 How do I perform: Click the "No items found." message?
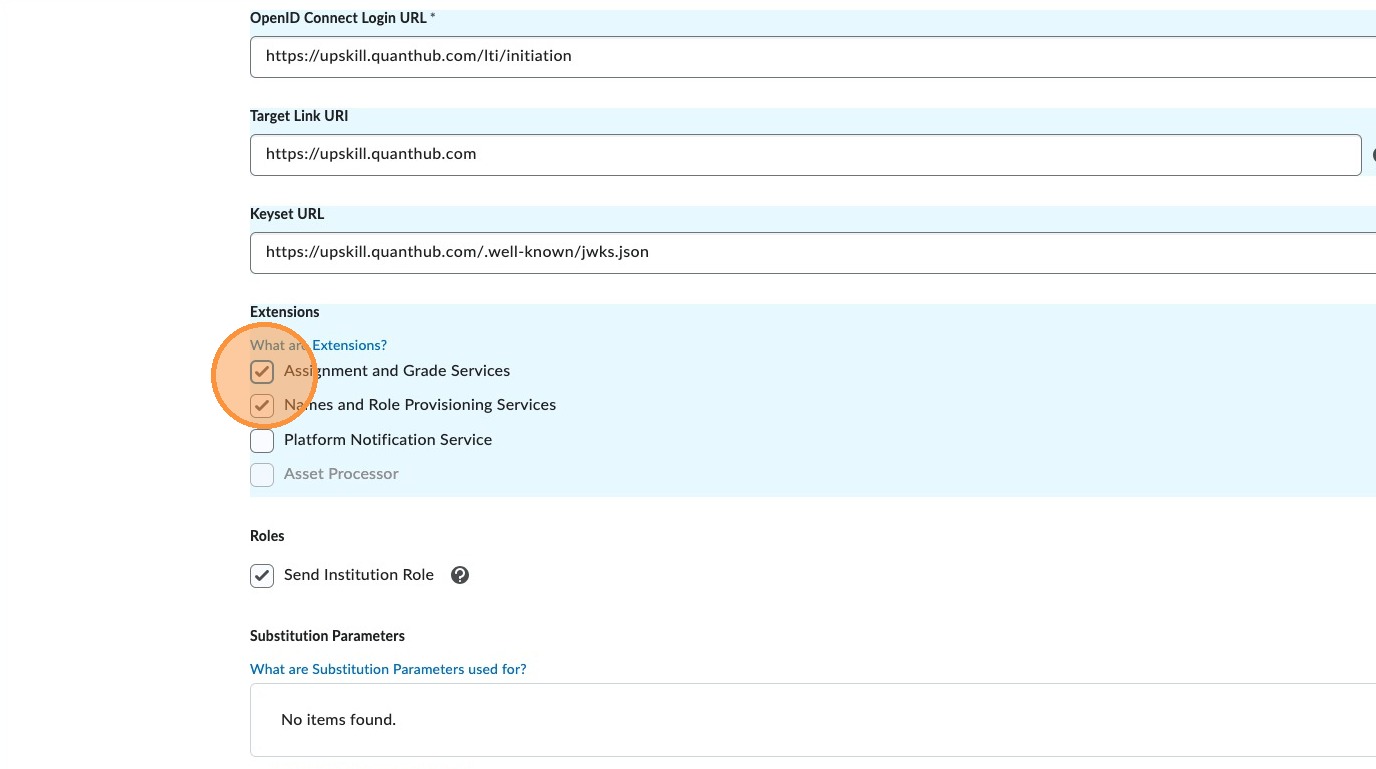(x=339, y=720)
